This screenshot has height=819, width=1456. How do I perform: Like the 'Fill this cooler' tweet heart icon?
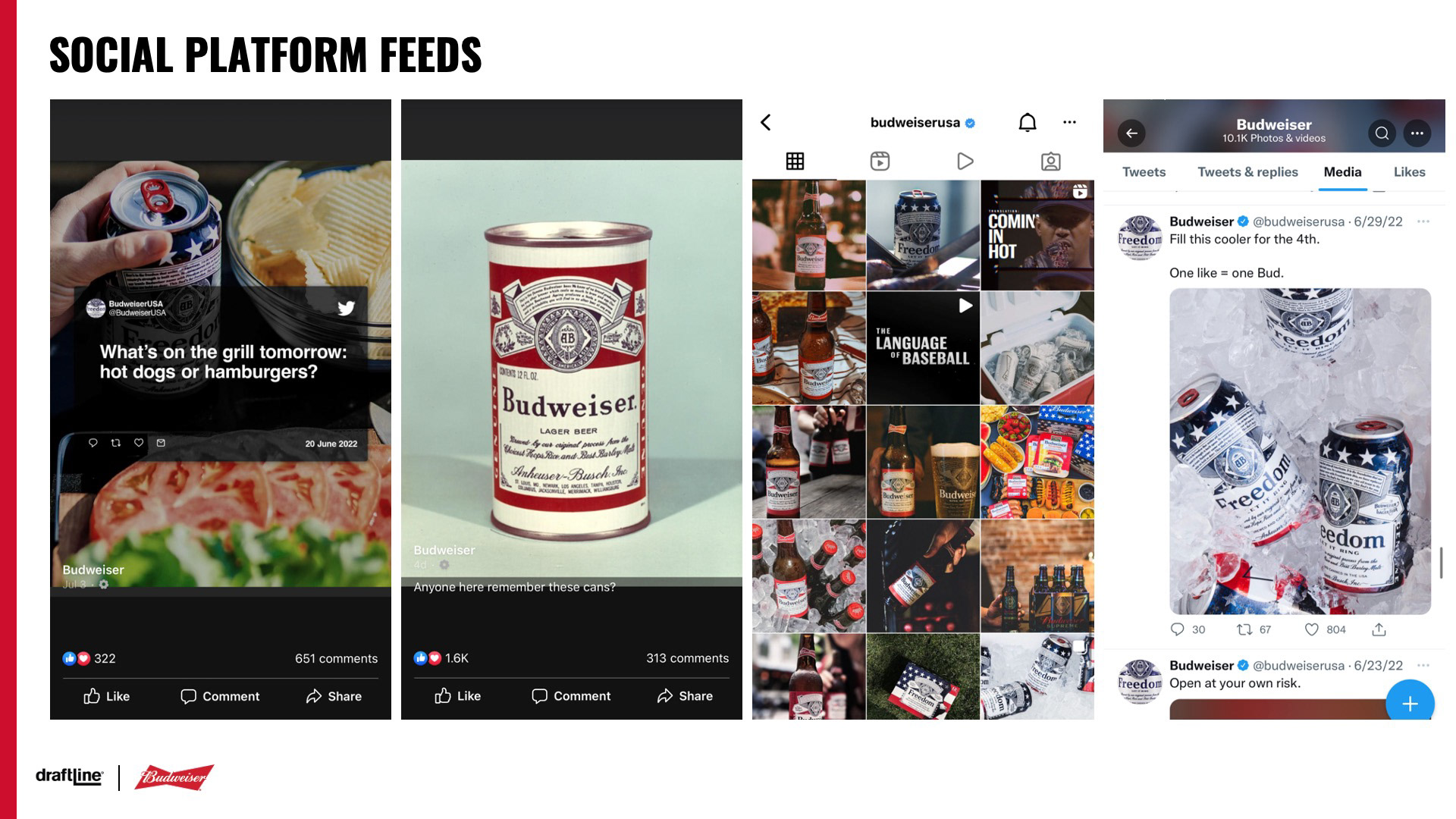pos(1311,629)
